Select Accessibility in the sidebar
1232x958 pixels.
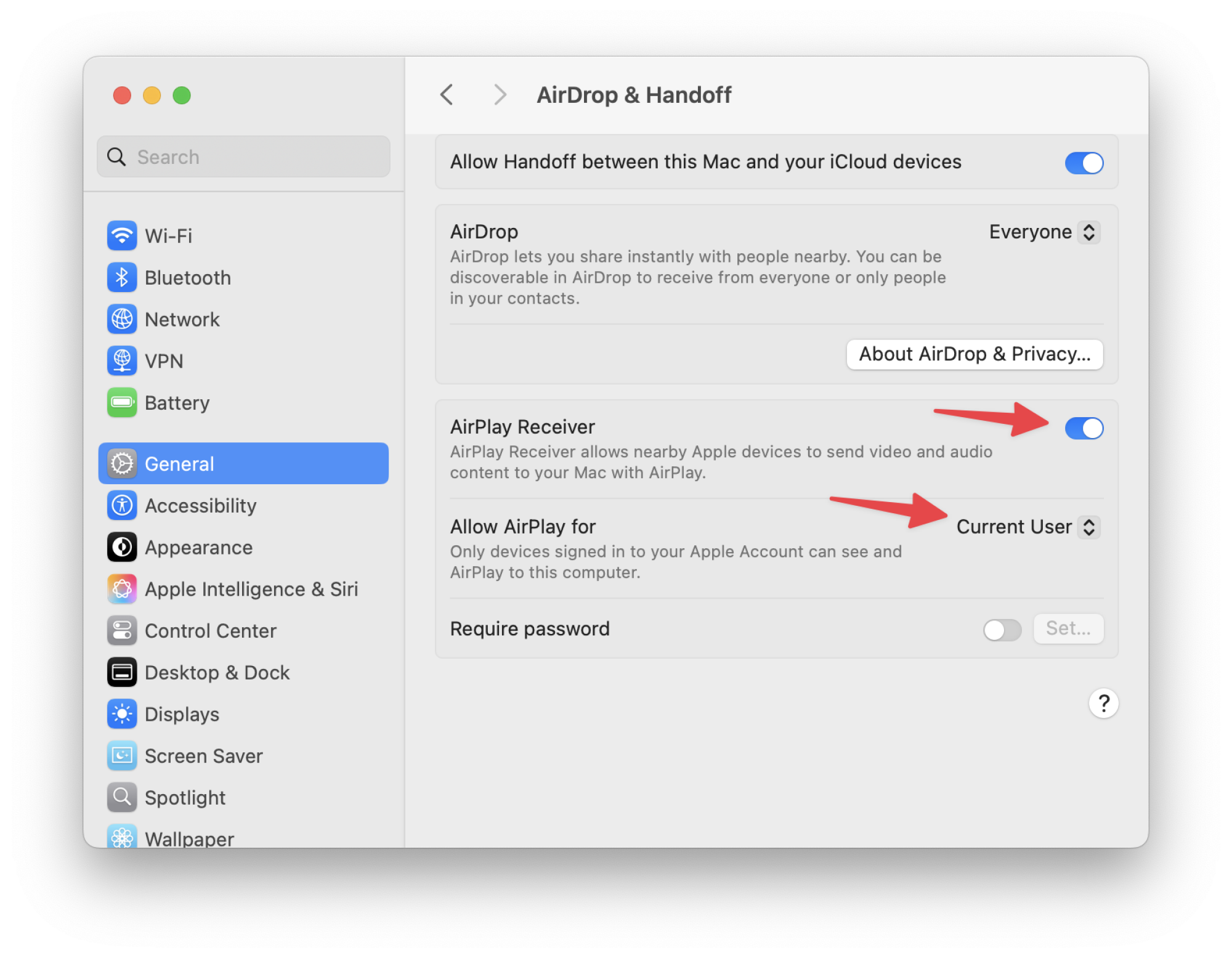[x=243, y=505]
